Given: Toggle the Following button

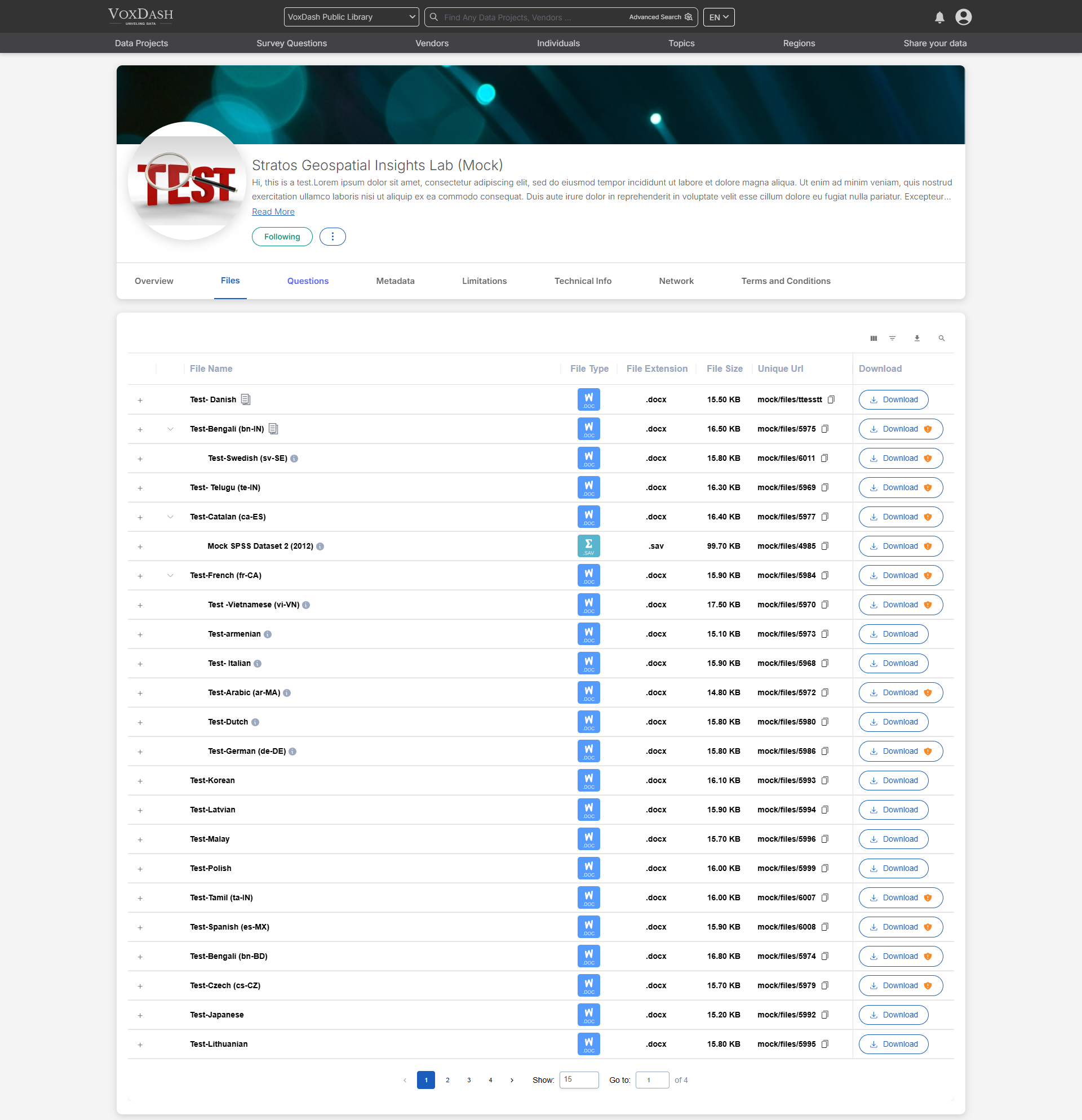Looking at the screenshot, I should point(282,237).
